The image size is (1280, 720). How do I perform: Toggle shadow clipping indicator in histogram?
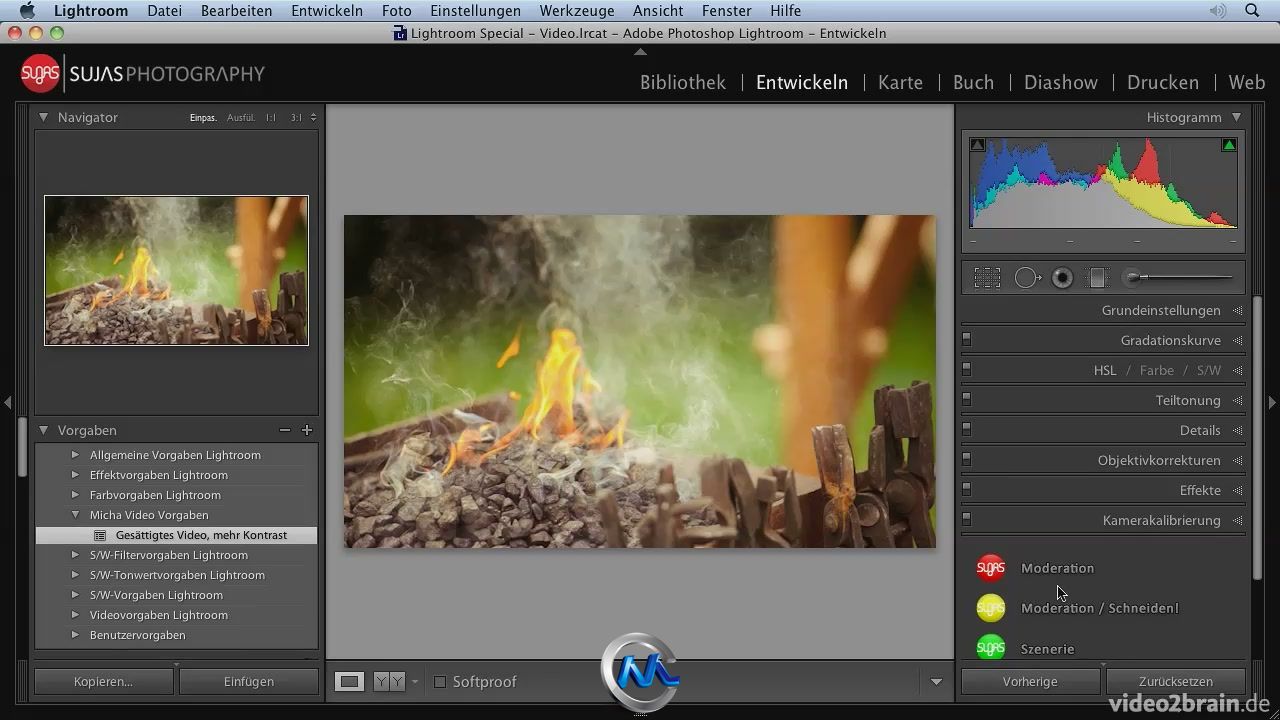pos(978,145)
